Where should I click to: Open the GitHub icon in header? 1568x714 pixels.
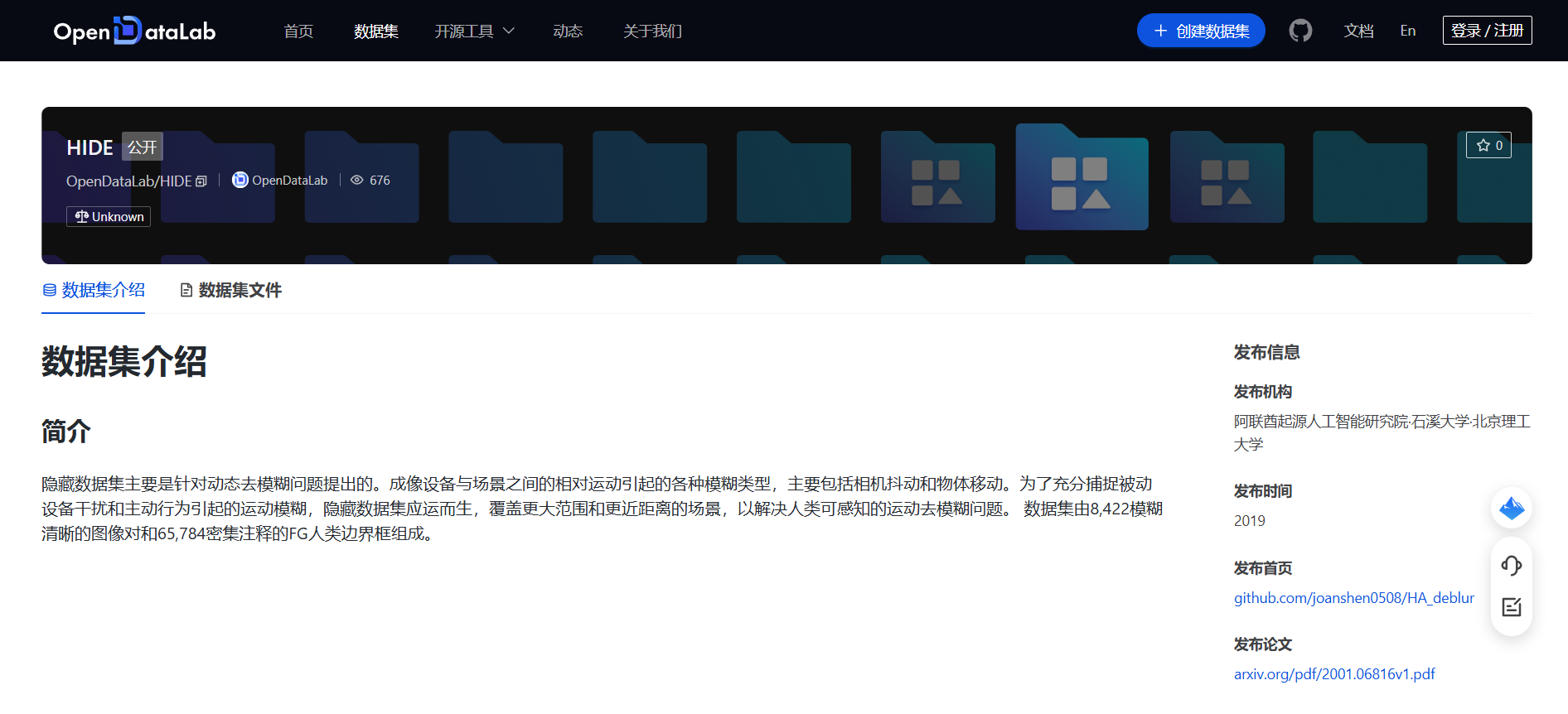point(1300,31)
